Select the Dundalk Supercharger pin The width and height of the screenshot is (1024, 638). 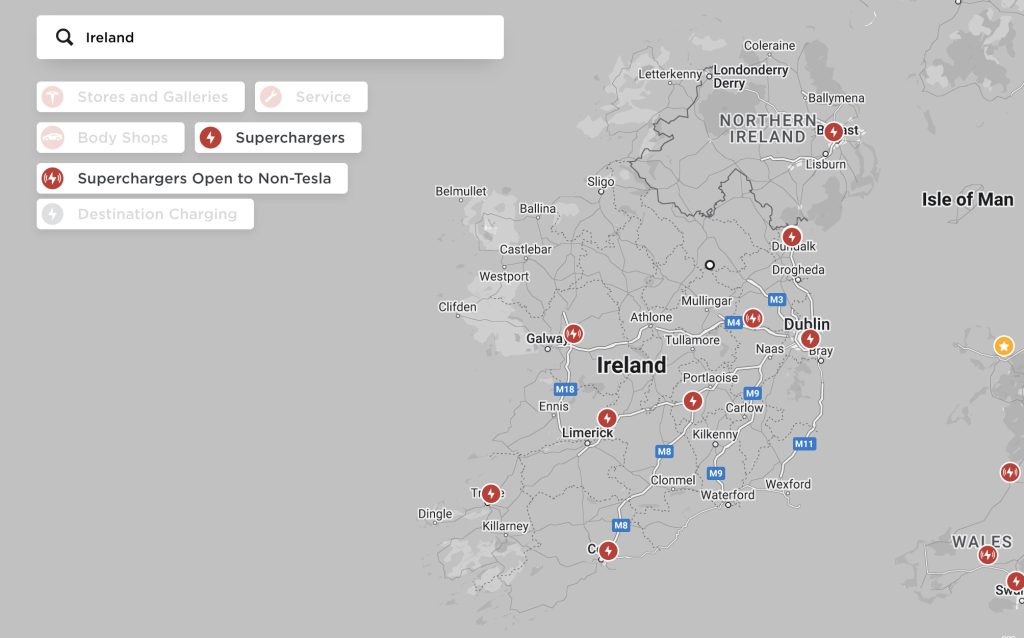pyautogui.click(x=792, y=236)
